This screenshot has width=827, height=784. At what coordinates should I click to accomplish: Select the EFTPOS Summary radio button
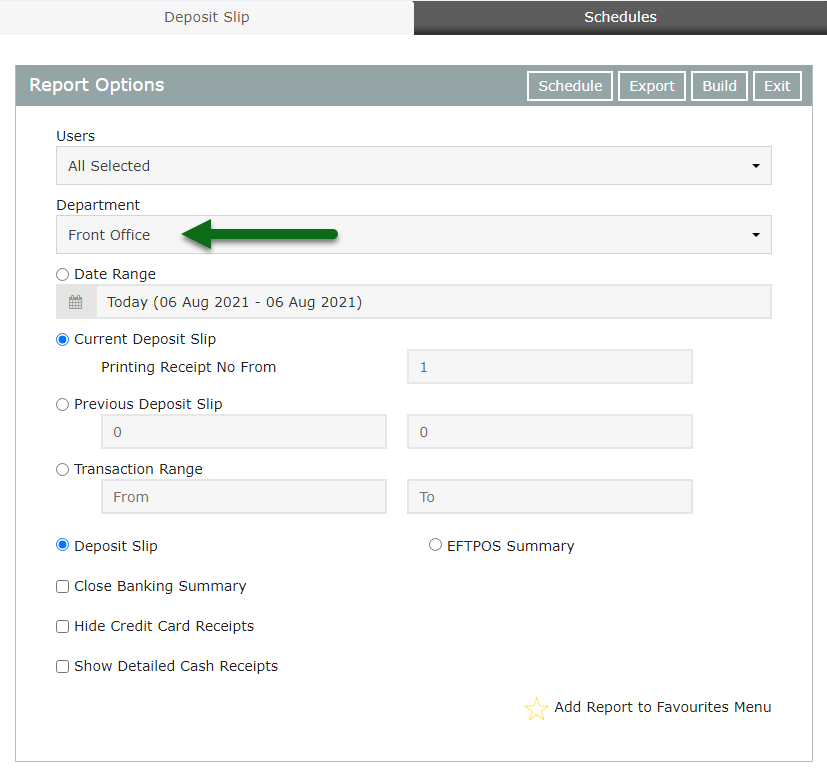coord(435,545)
